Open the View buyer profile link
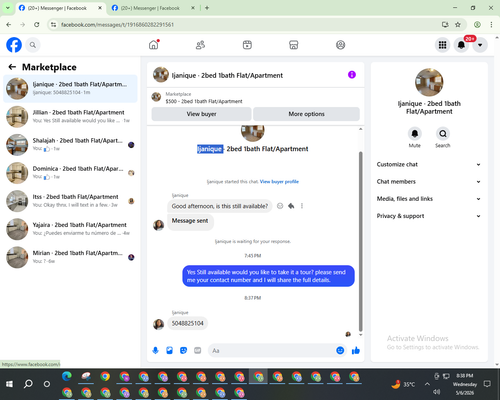 pos(279,182)
